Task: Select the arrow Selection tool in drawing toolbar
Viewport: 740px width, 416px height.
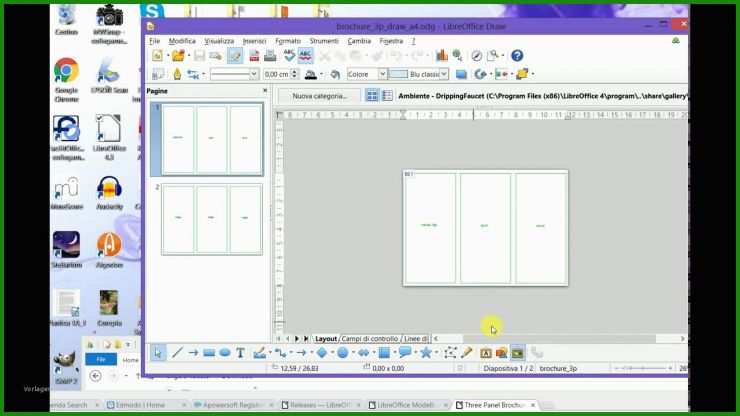Action: 158,353
